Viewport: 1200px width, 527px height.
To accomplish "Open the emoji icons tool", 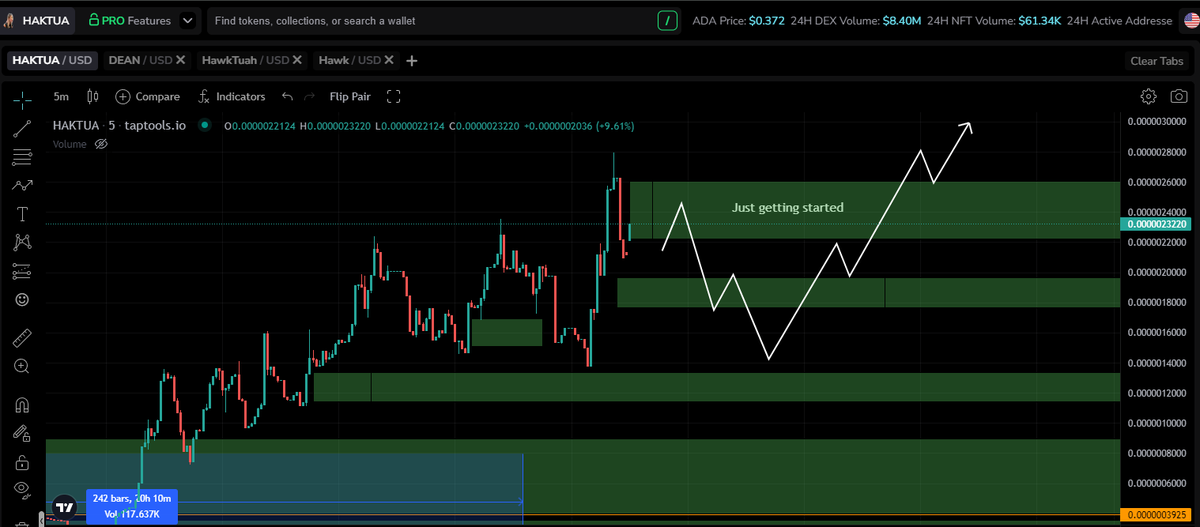I will pyautogui.click(x=22, y=299).
